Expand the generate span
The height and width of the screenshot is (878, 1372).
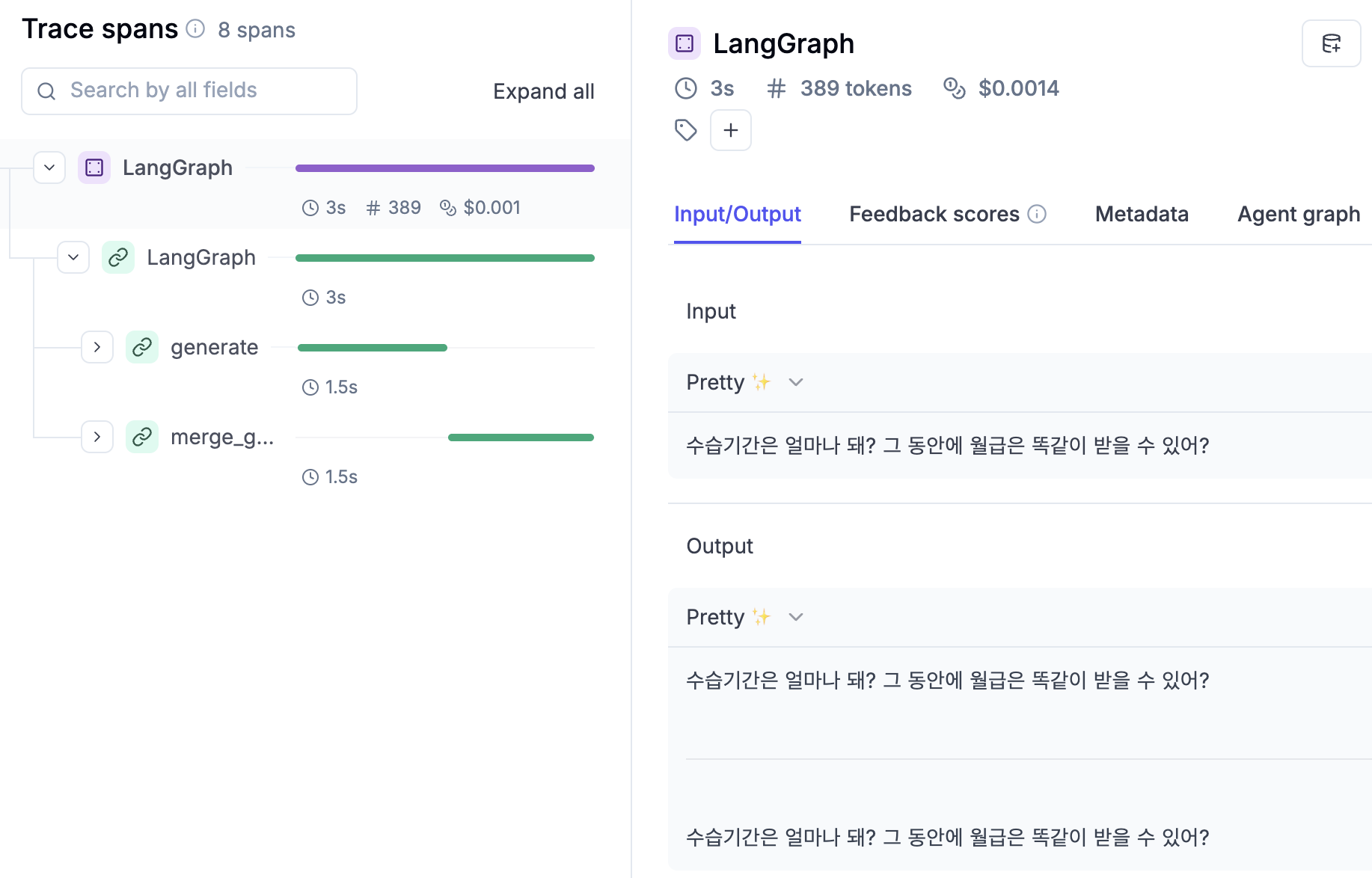pyautogui.click(x=97, y=347)
